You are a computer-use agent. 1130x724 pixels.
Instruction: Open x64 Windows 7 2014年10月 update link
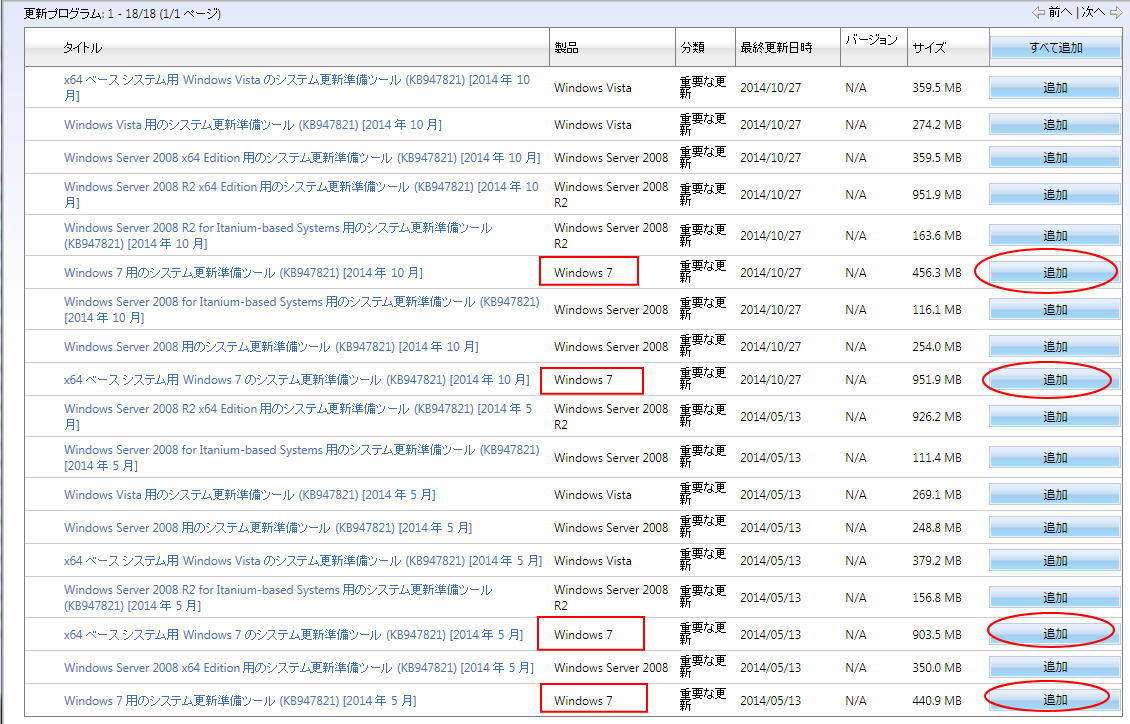click(296, 380)
